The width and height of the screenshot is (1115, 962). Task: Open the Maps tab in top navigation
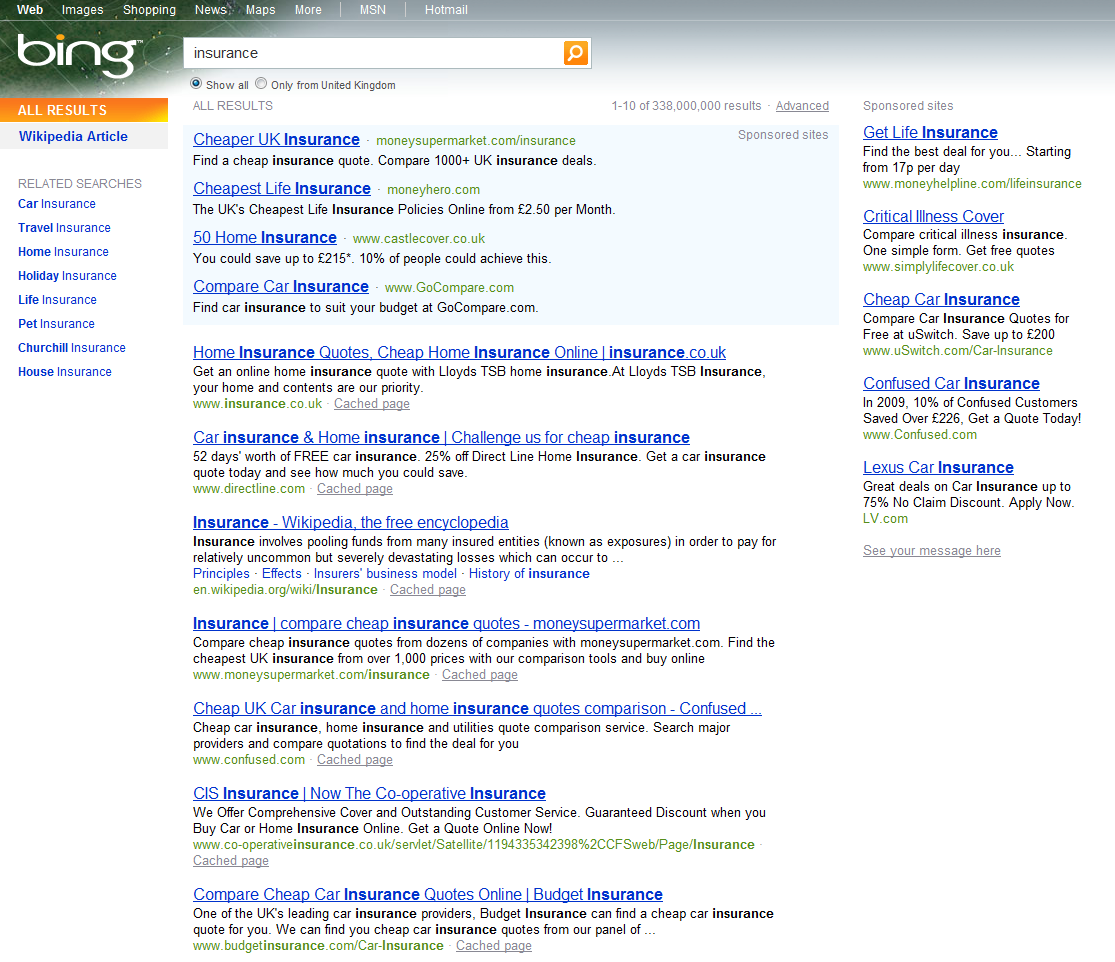[260, 10]
